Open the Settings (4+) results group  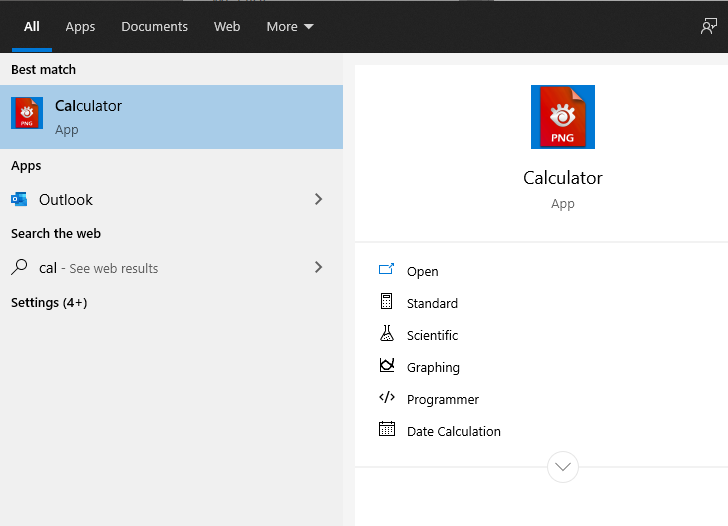(49, 302)
